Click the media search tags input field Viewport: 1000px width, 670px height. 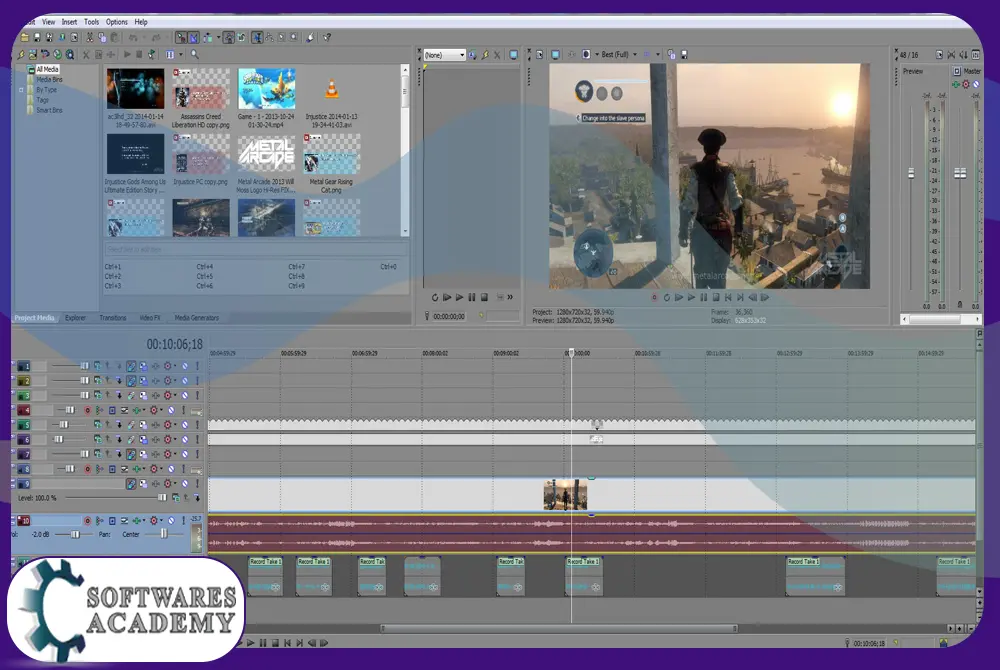click(255, 249)
